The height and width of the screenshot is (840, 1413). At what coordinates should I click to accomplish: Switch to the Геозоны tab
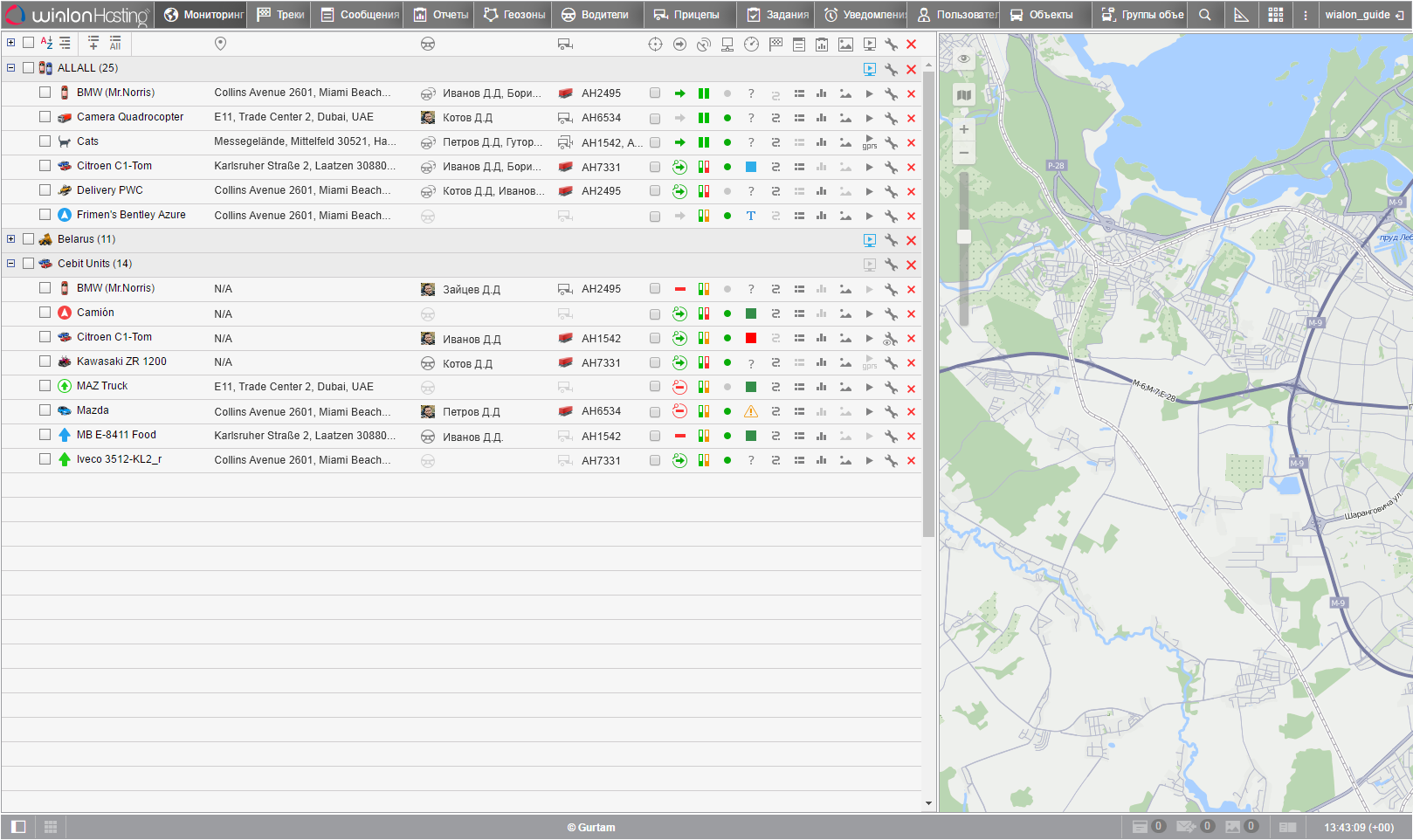[514, 15]
